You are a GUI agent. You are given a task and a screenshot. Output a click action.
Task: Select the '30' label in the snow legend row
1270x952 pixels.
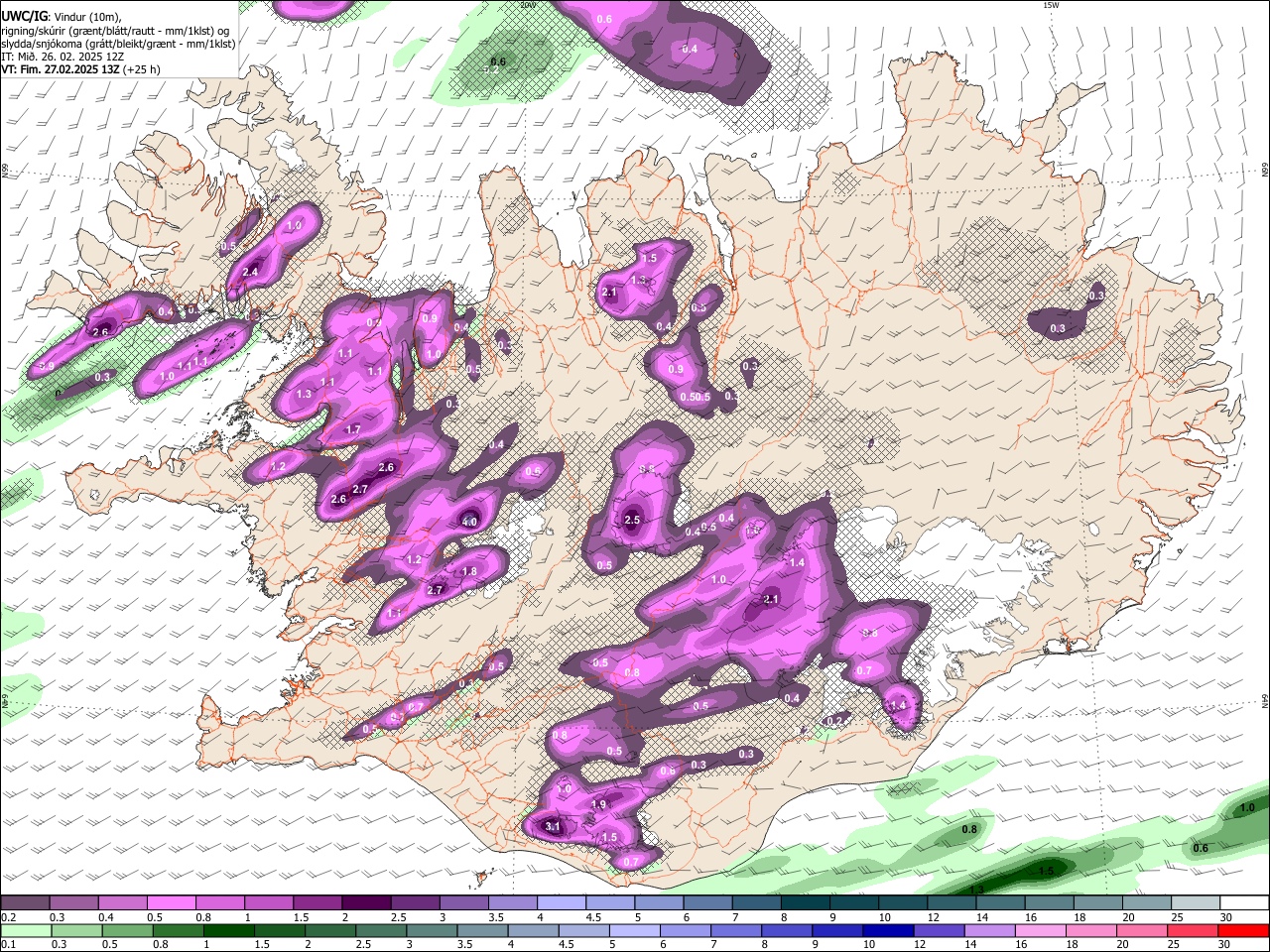(x=1224, y=917)
